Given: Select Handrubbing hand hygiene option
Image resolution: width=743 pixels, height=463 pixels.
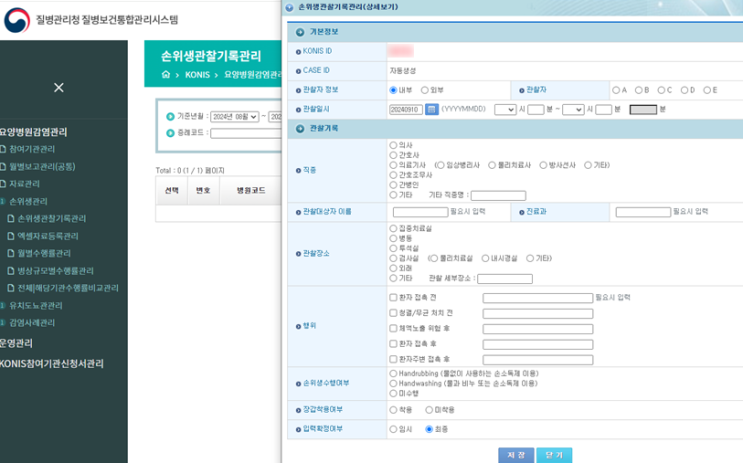Looking at the screenshot, I should pyautogui.click(x=393, y=373).
